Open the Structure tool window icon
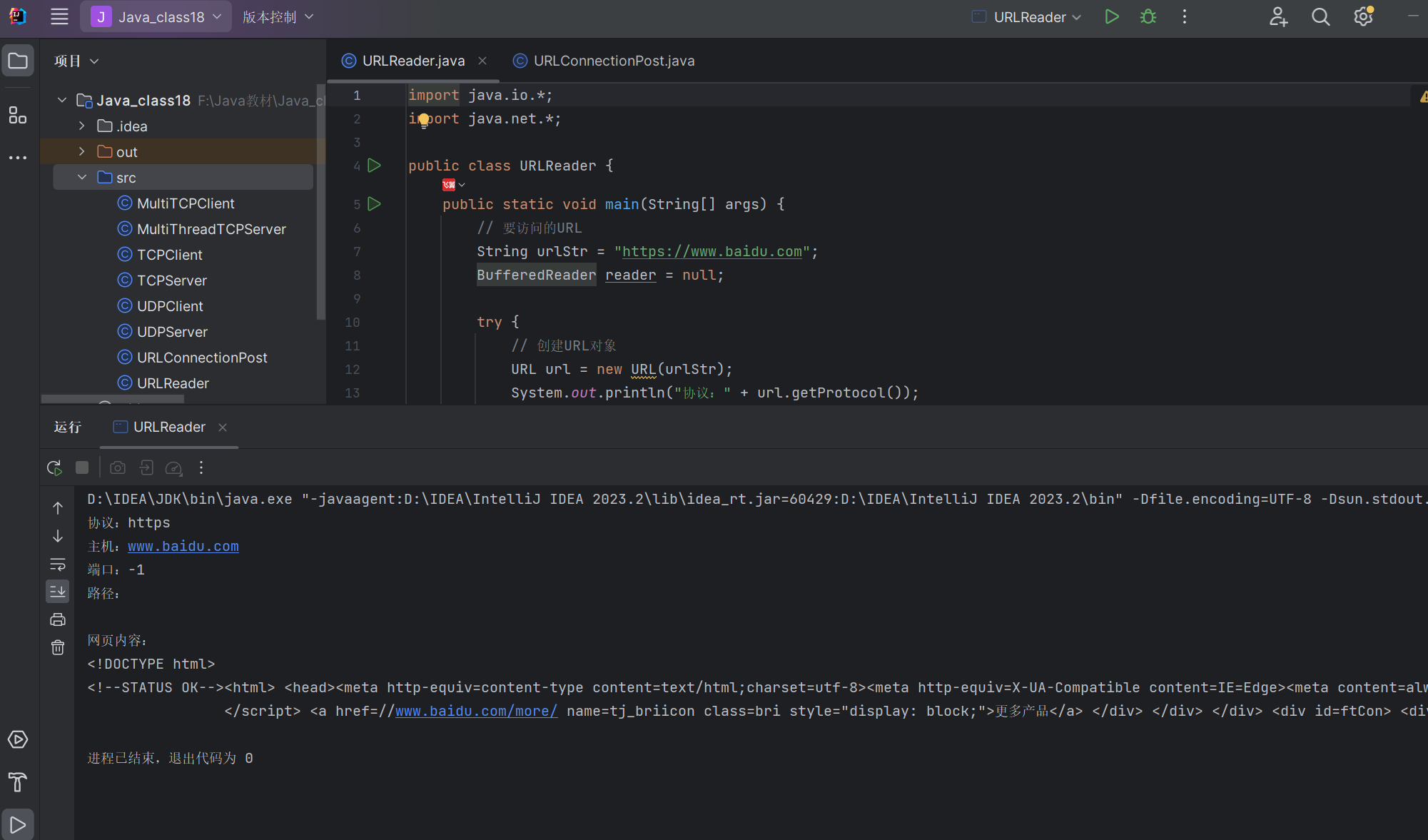Image resolution: width=1428 pixels, height=840 pixels. 18,115
